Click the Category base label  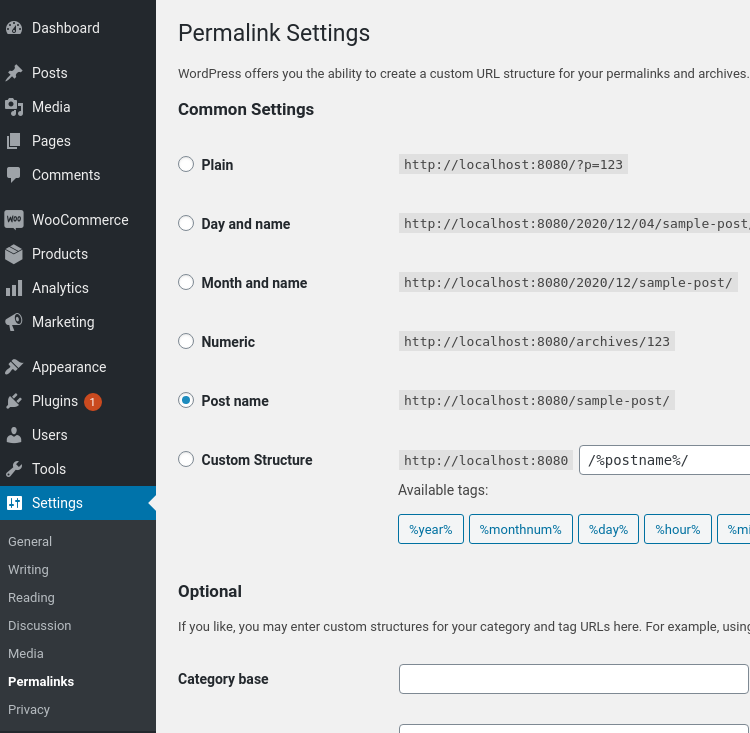[223, 679]
